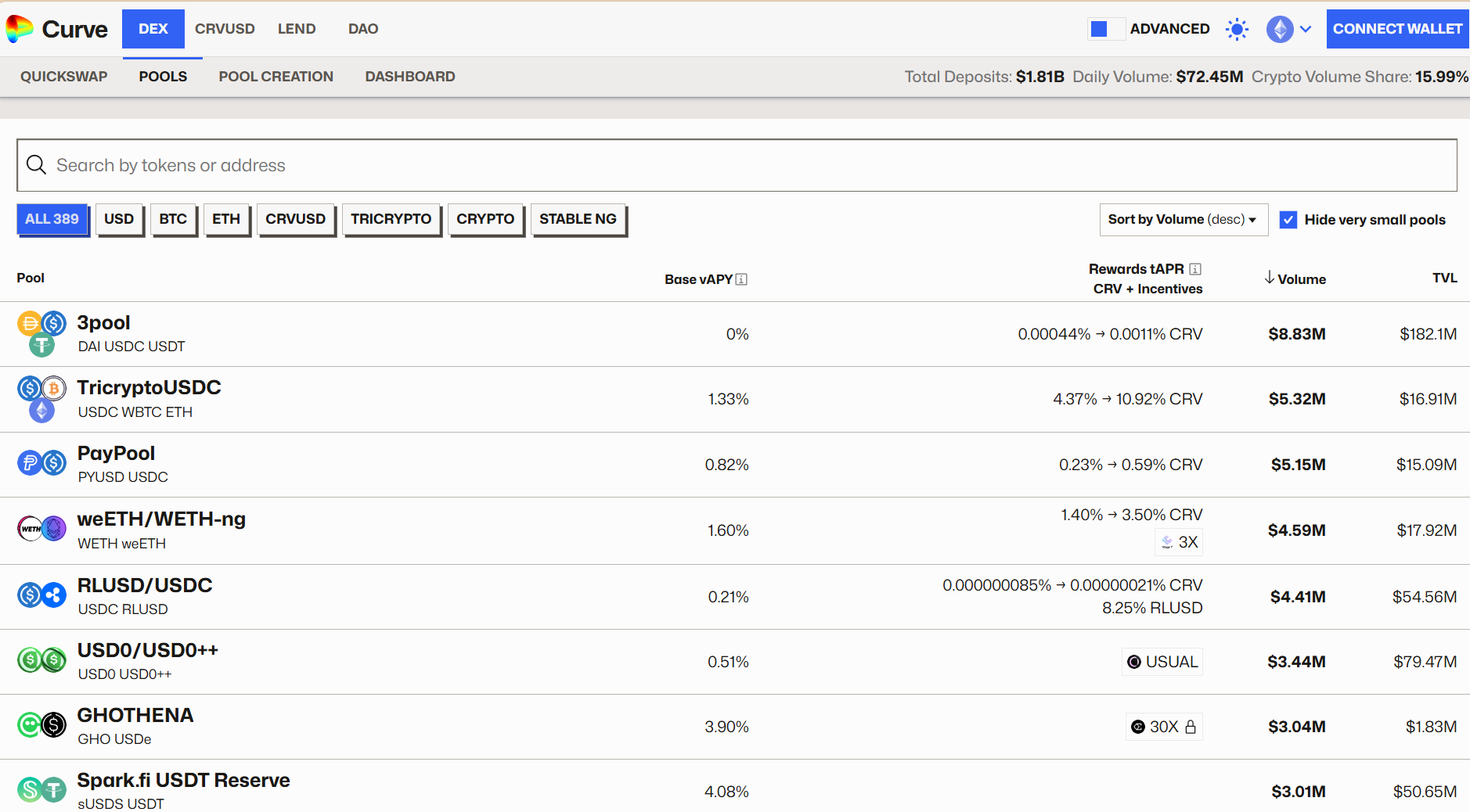1470x812 pixels.
Task: Filter pools by ALL 389
Action: (x=52, y=219)
